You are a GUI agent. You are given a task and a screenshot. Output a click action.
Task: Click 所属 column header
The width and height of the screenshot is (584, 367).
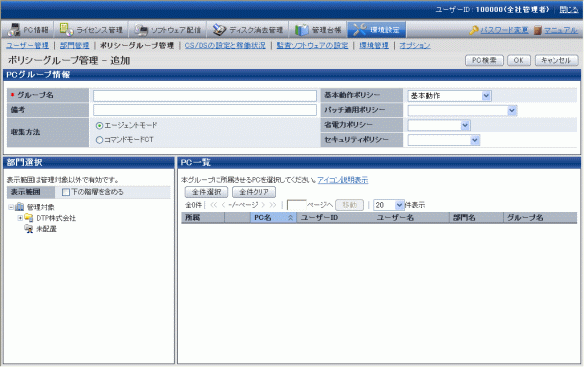point(203,218)
